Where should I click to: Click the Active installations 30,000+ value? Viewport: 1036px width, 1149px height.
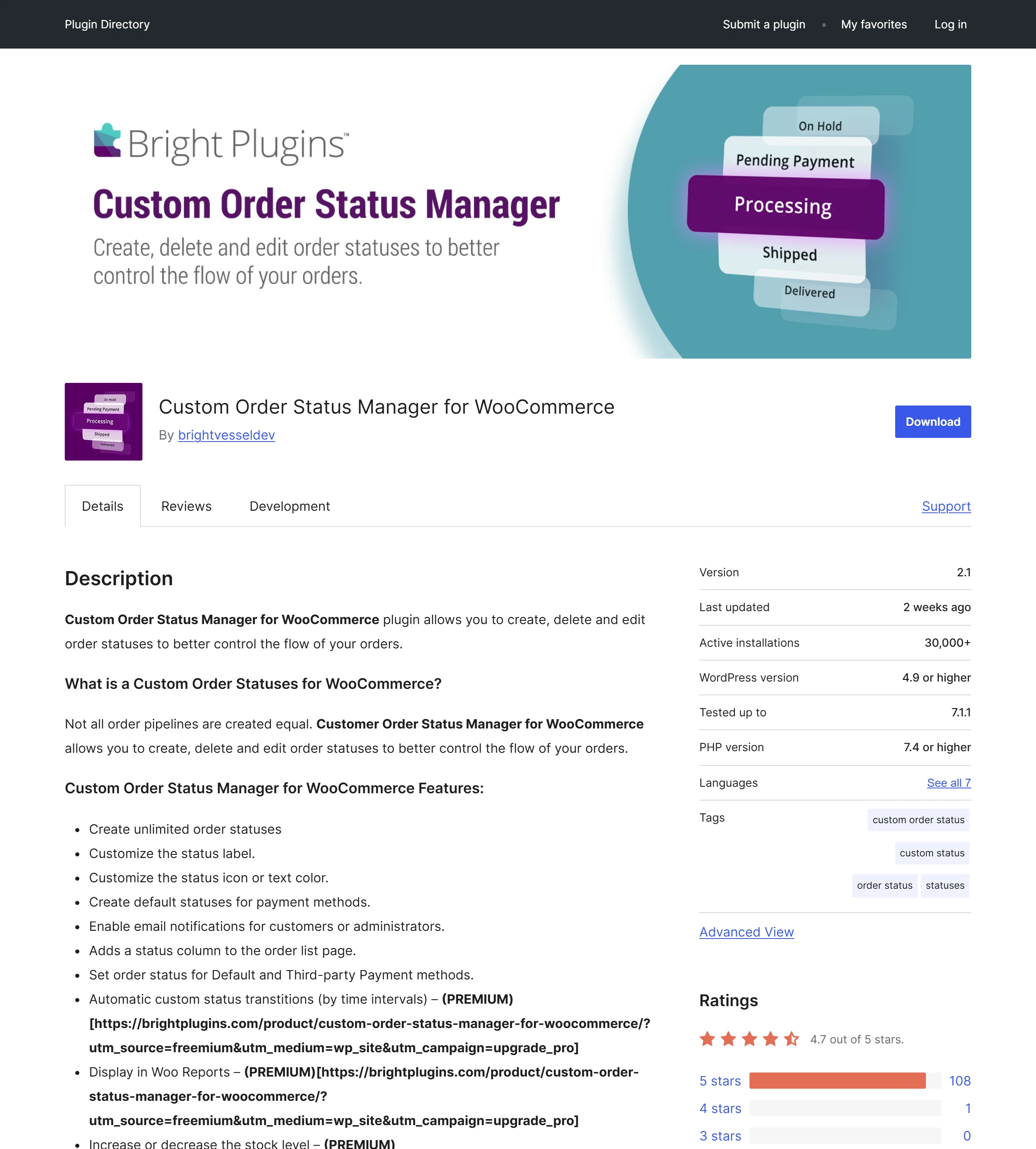pyautogui.click(x=947, y=642)
